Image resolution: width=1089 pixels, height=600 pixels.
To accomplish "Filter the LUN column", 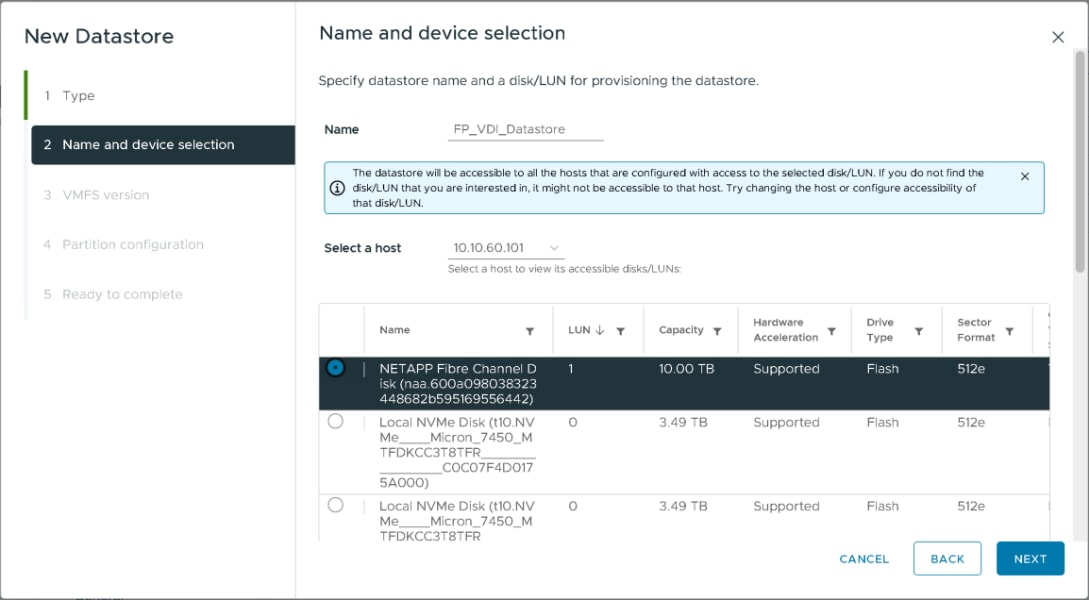I will click(x=621, y=331).
